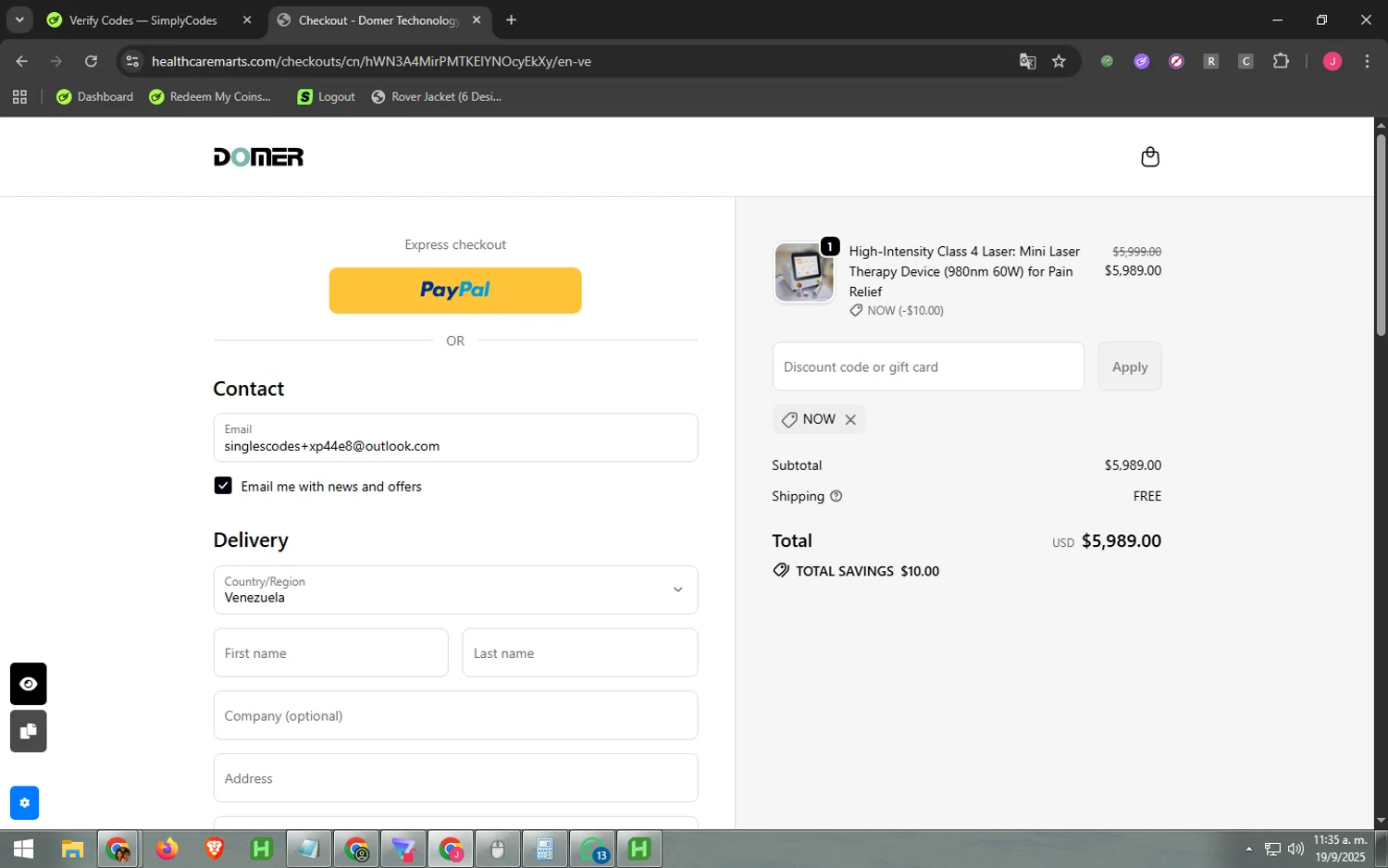This screenshot has width=1388, height=868.
Task: Focus Discount code or gift card field
Action: pos(928,366)
